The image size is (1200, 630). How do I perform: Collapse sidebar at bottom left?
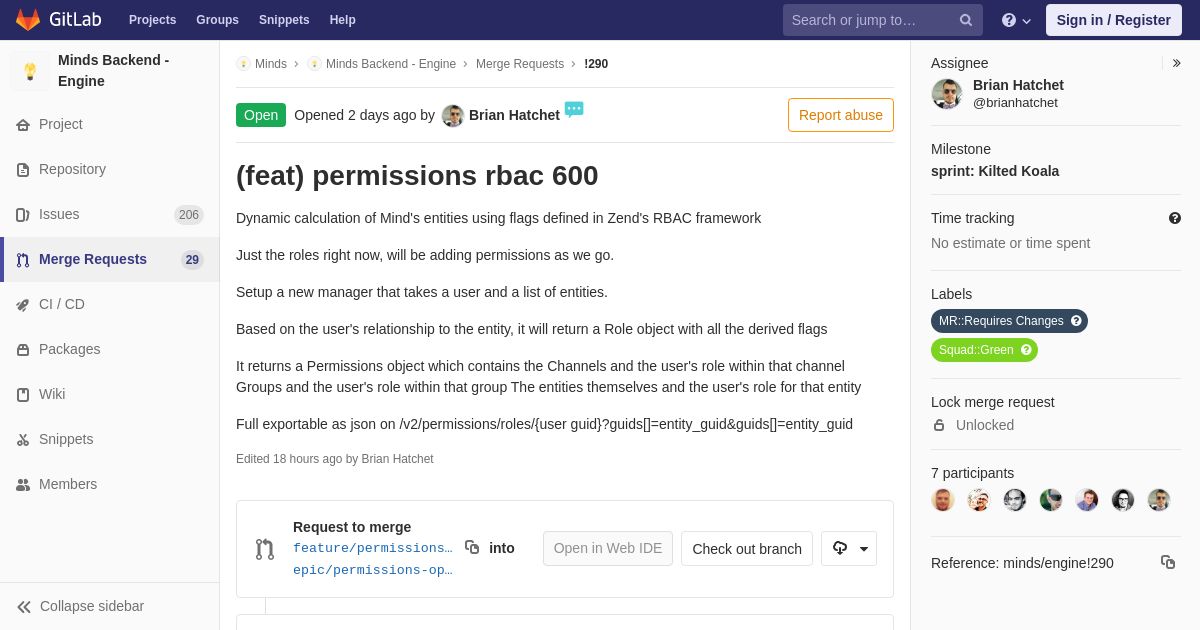click(x=81, y=606)
